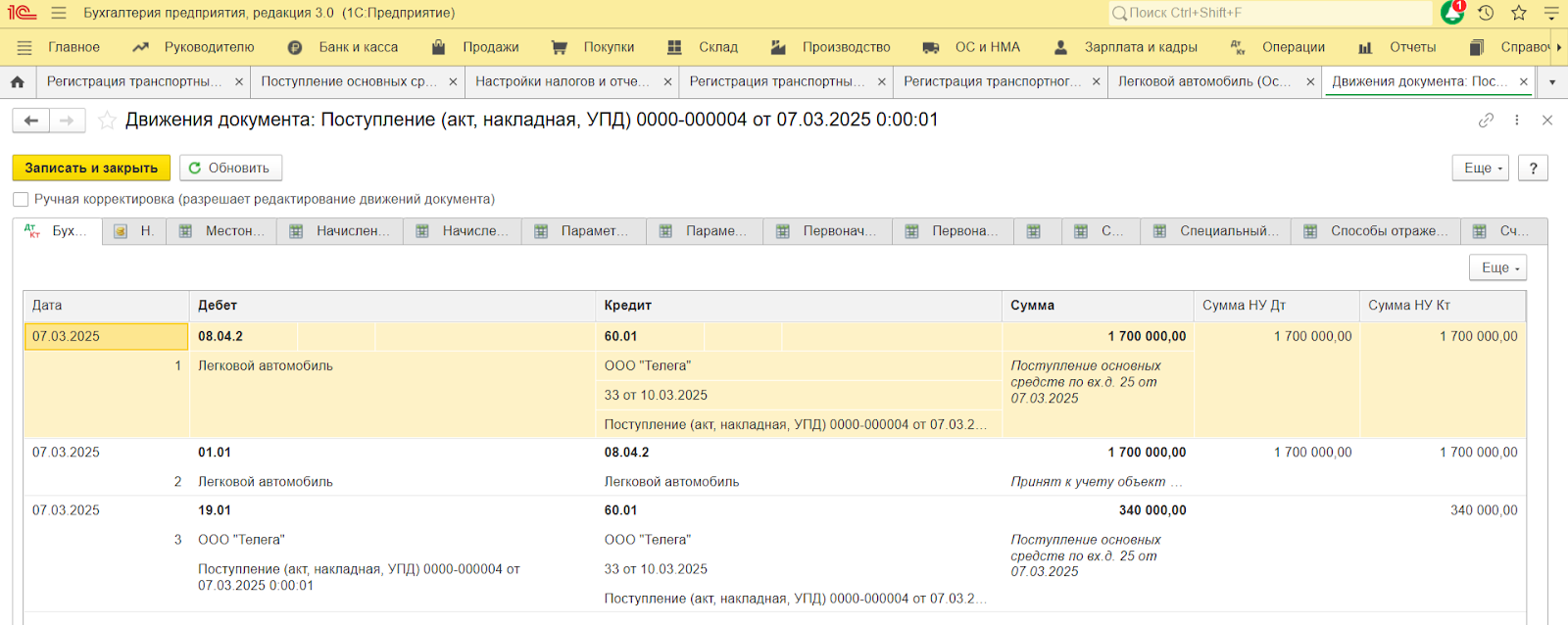Switch to Регистрация транспортног... tab

click(992, 81)
